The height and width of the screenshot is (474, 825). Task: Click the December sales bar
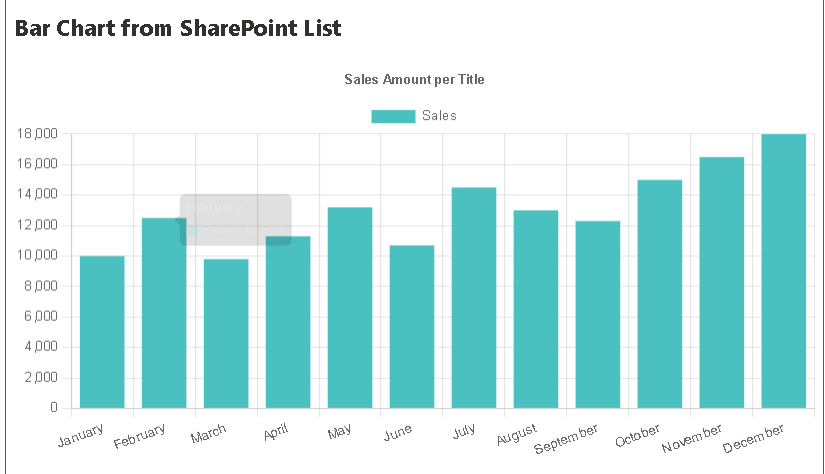click(x=784, y=271)
